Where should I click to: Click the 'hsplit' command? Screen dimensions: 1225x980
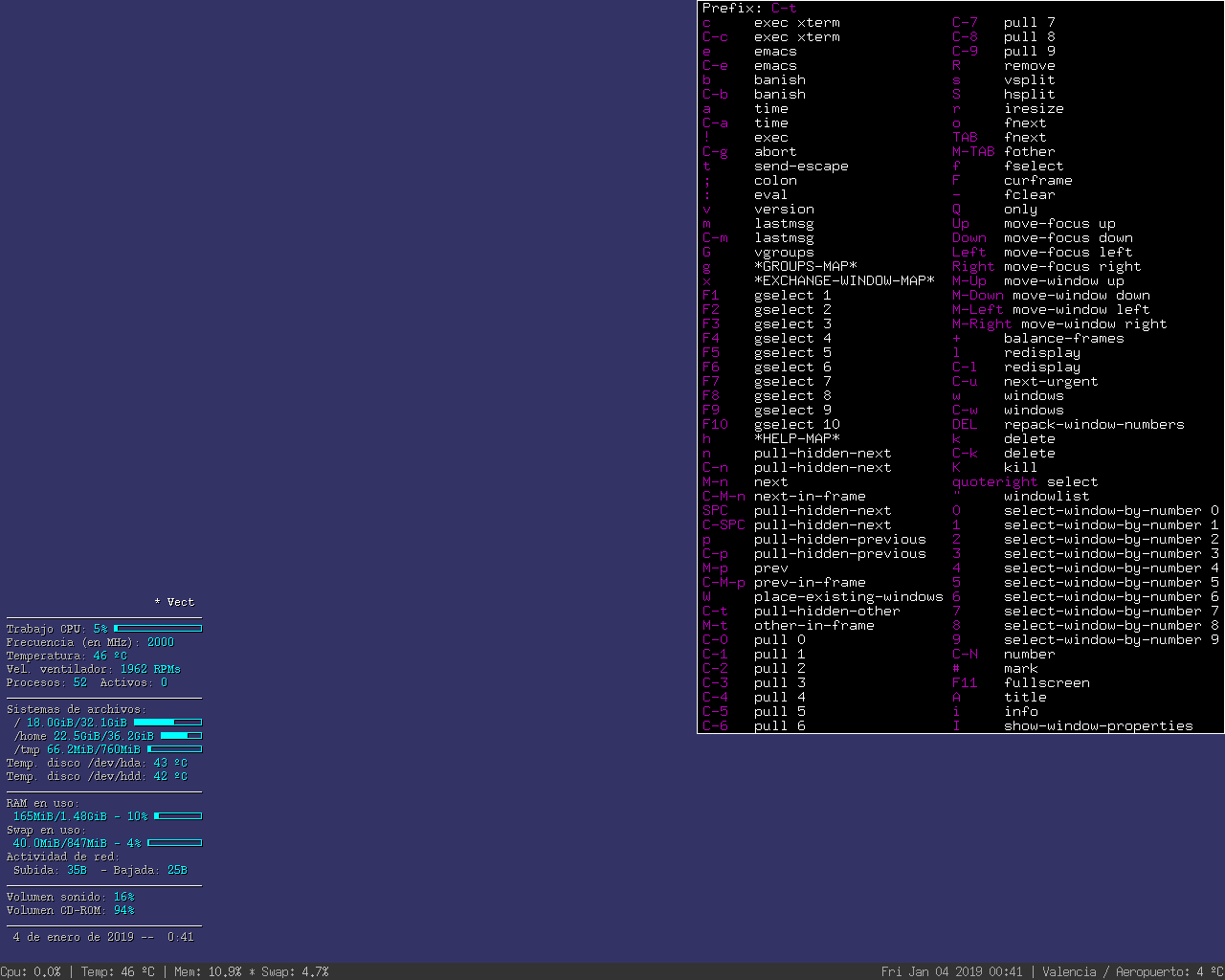point(1030,94)
